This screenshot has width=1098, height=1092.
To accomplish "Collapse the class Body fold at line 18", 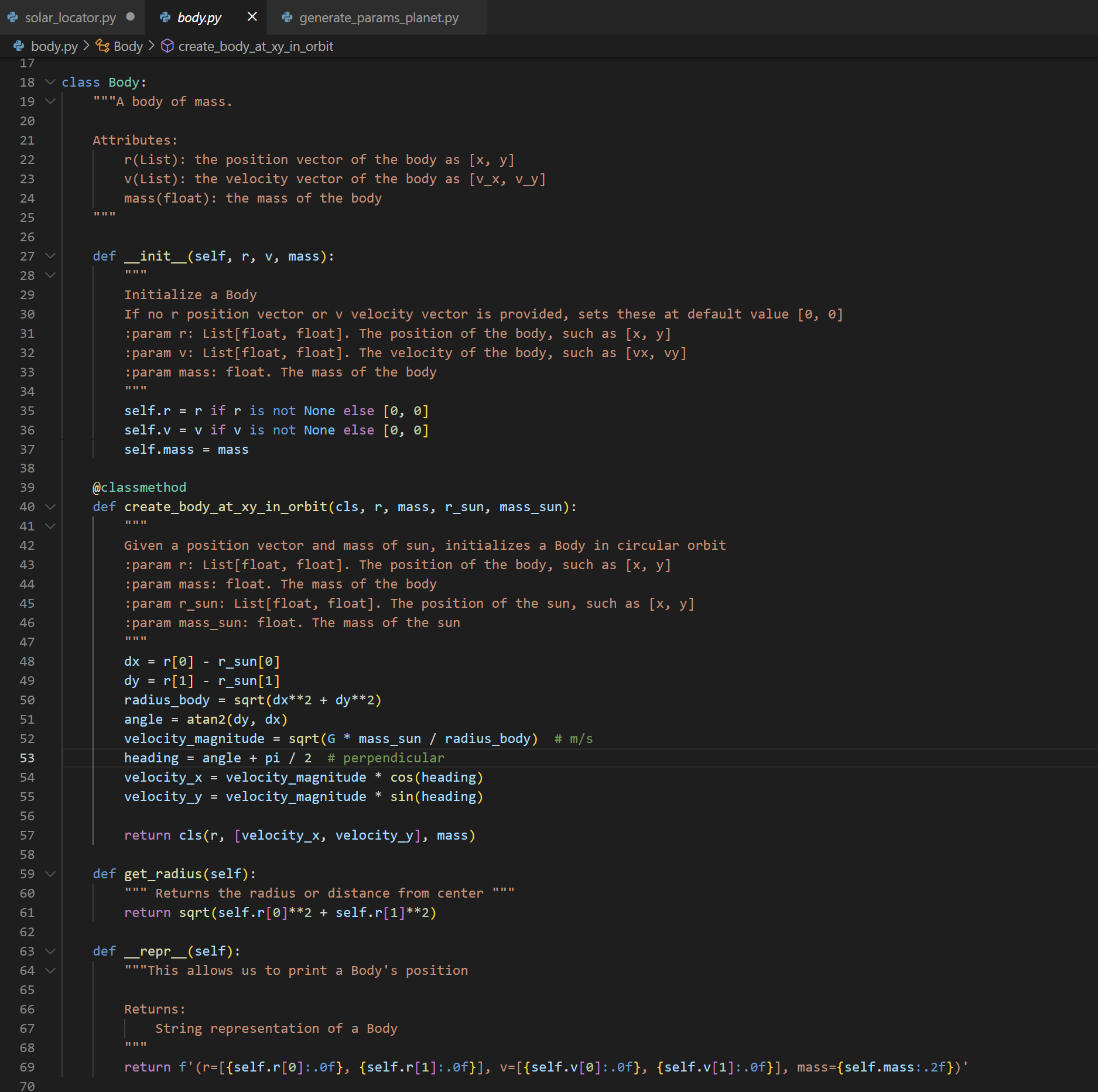I will click(50, 82).
